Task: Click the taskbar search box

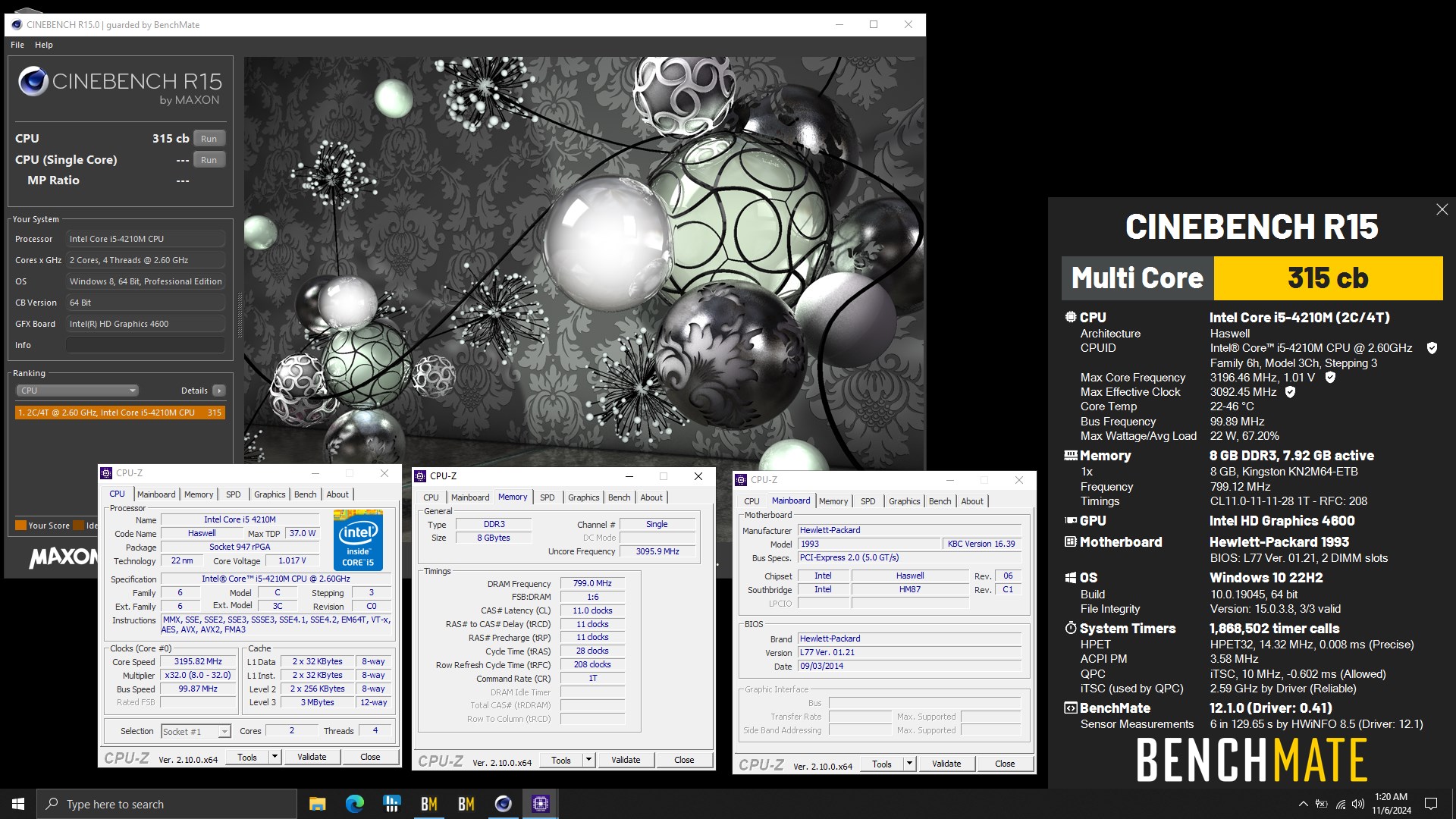Action: coord(167,804)
